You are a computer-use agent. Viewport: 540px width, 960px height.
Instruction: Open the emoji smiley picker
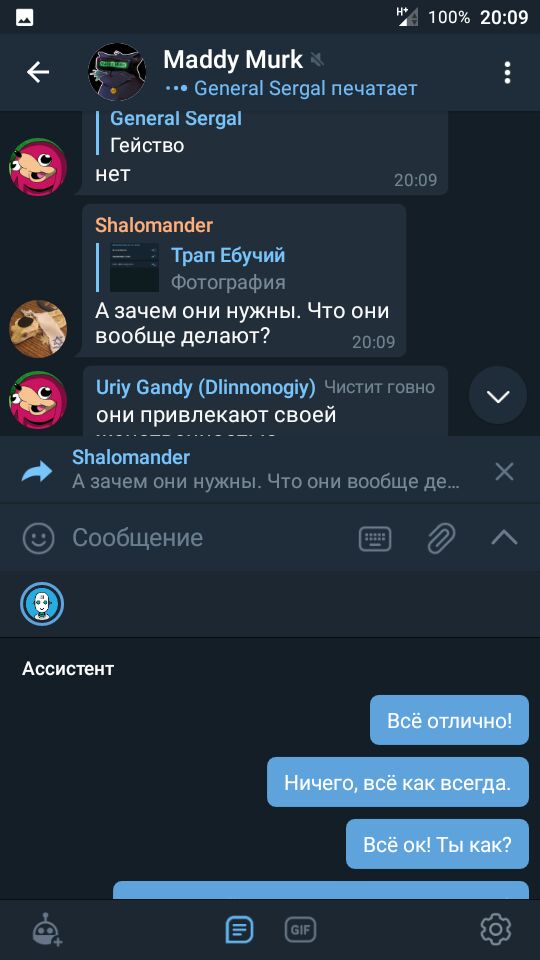tap(39, 538)
